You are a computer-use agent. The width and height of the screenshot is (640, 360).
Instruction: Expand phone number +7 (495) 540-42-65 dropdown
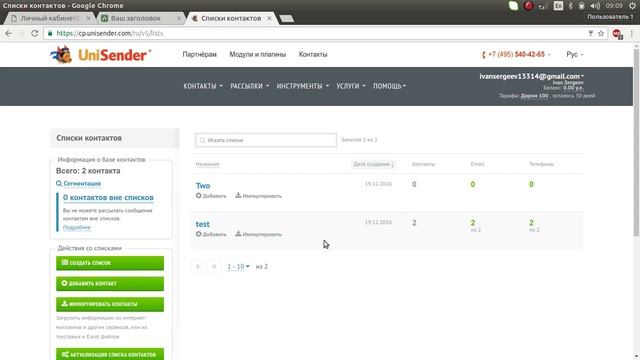[516, 54]
